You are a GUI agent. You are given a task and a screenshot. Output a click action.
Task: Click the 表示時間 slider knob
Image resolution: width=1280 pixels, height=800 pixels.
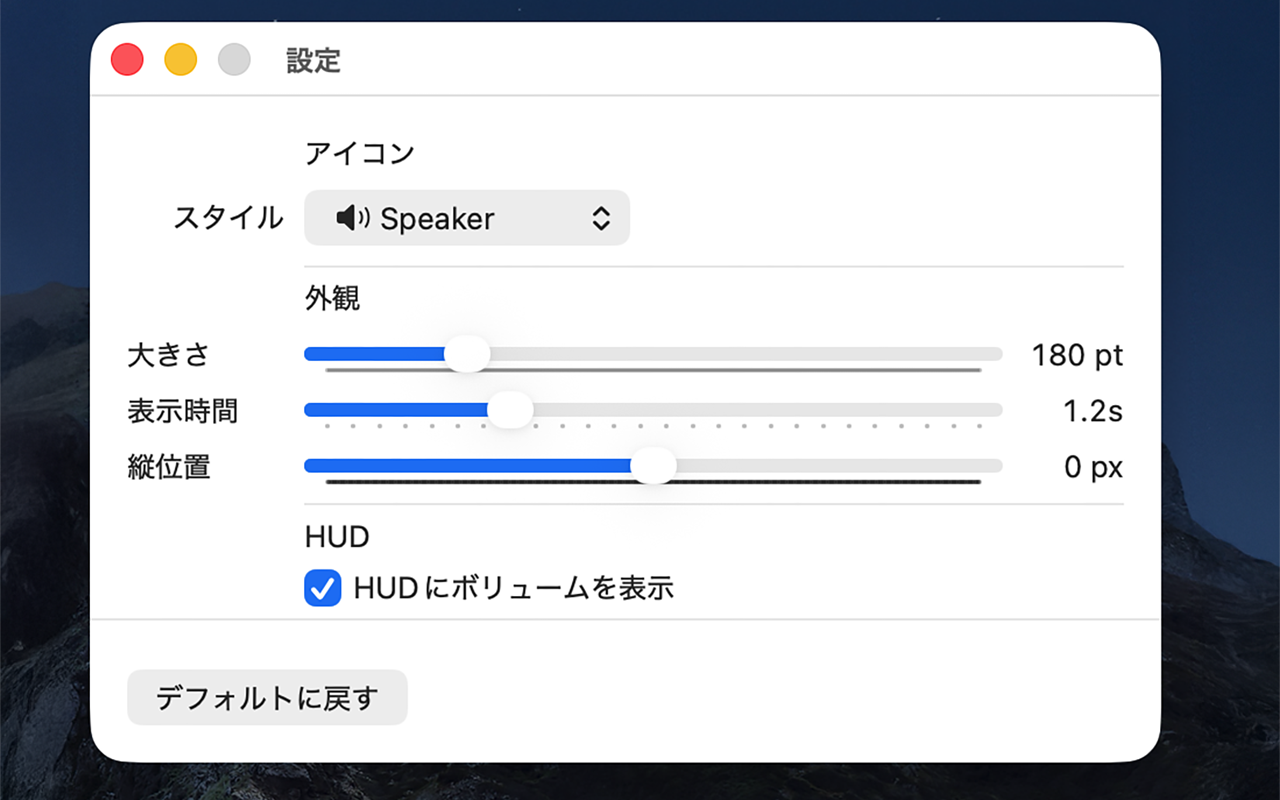[x=510, y=410]
